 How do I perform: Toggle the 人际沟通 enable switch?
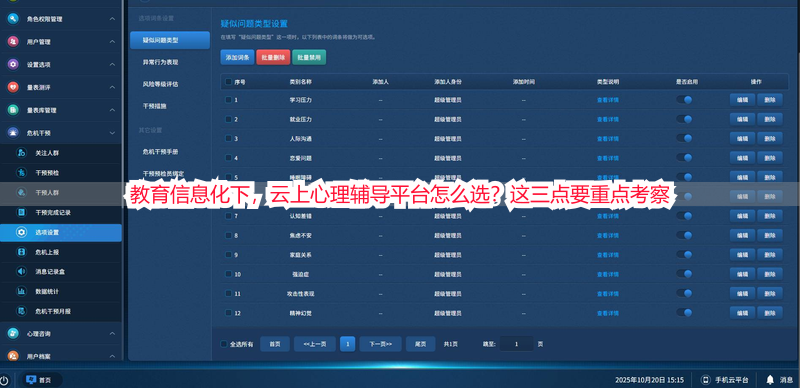pos(684,138)
